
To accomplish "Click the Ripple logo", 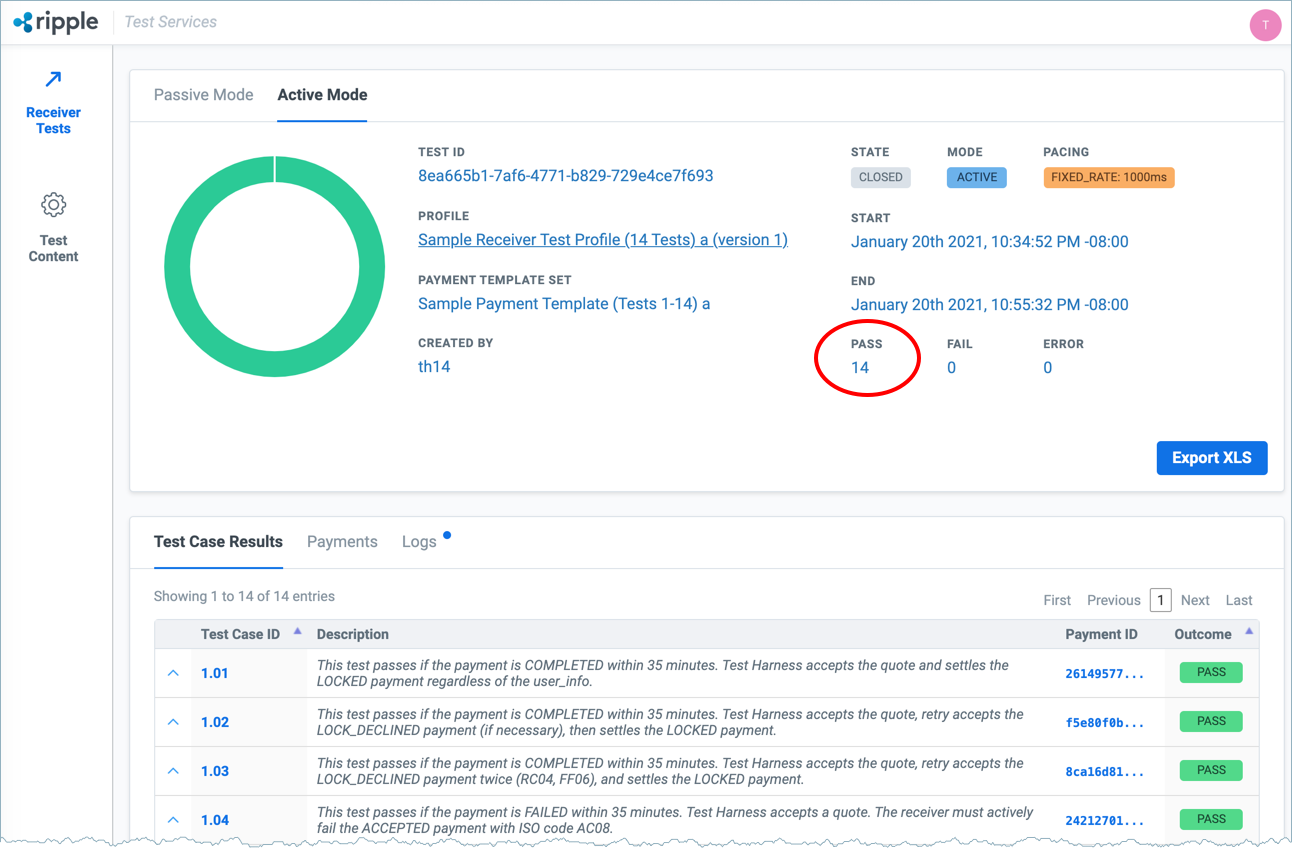I will (56, 22).
